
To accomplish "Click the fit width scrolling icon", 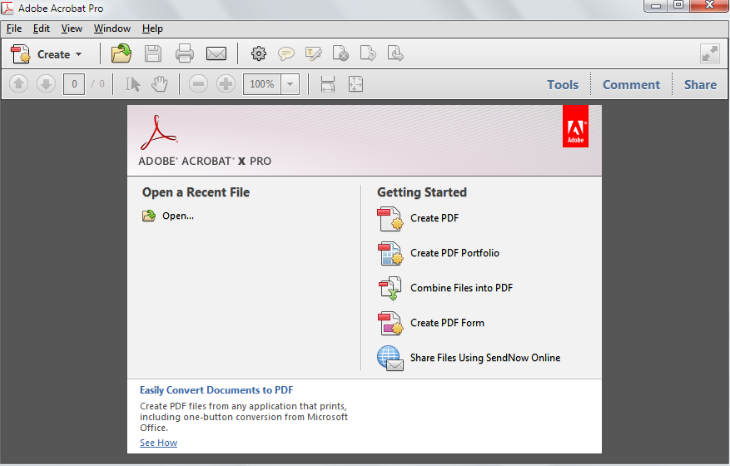I will click(328, 84).
